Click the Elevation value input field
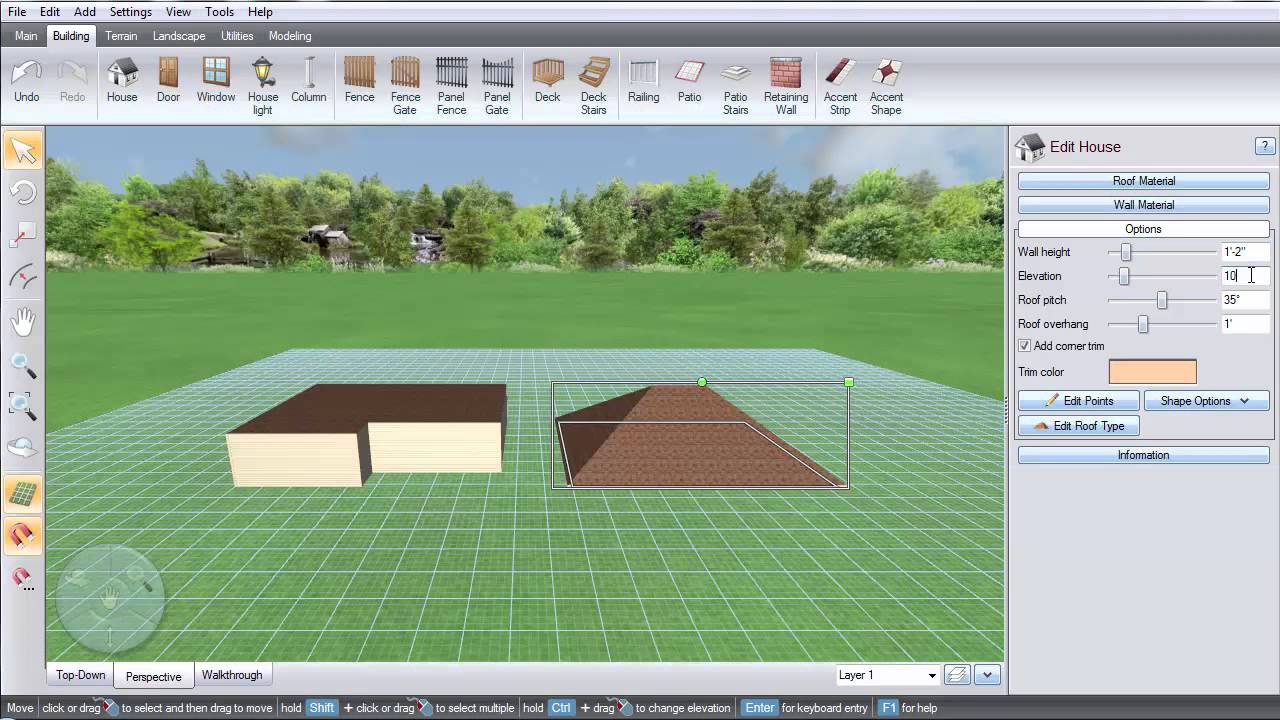1280x720 pixels. [1245, 276]
